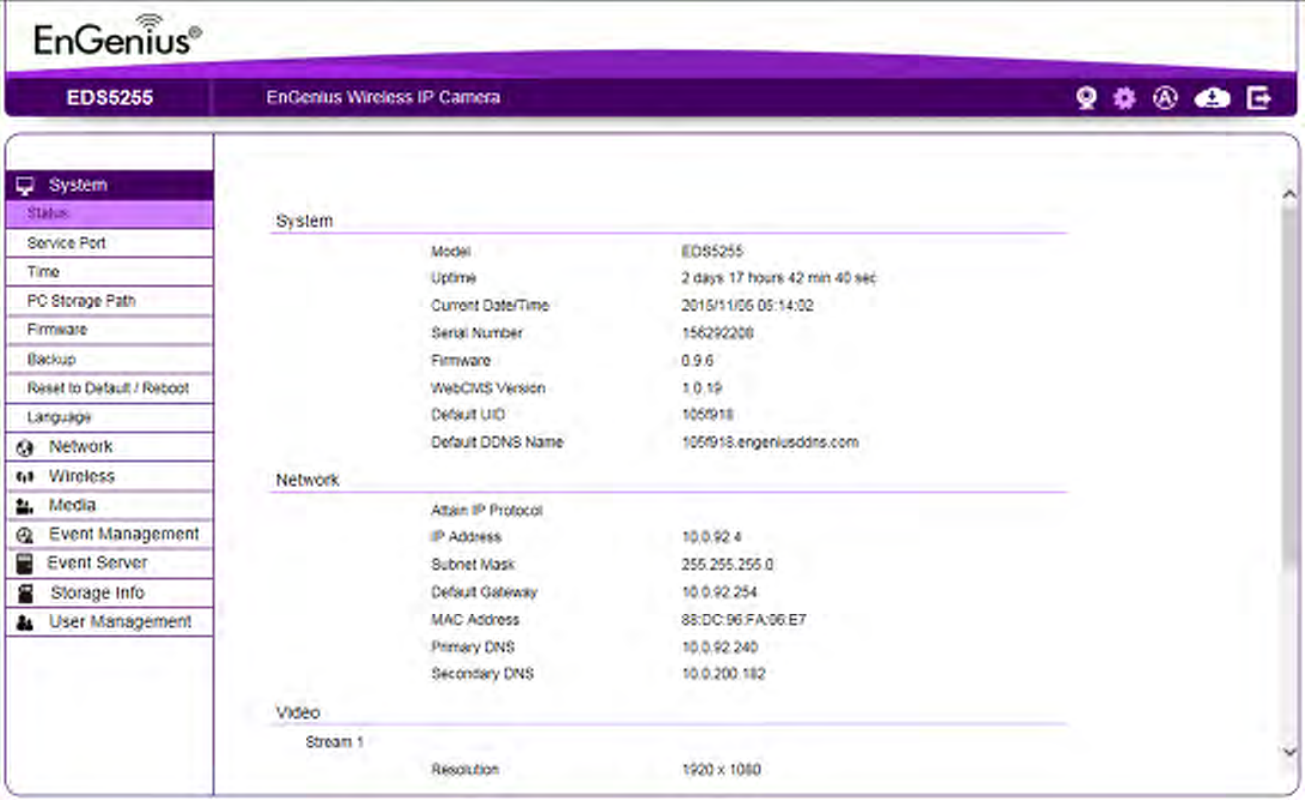This screenshot has height=800, width=1305.
Task: Open PC Storage Path page
Action: pos(109,301)
